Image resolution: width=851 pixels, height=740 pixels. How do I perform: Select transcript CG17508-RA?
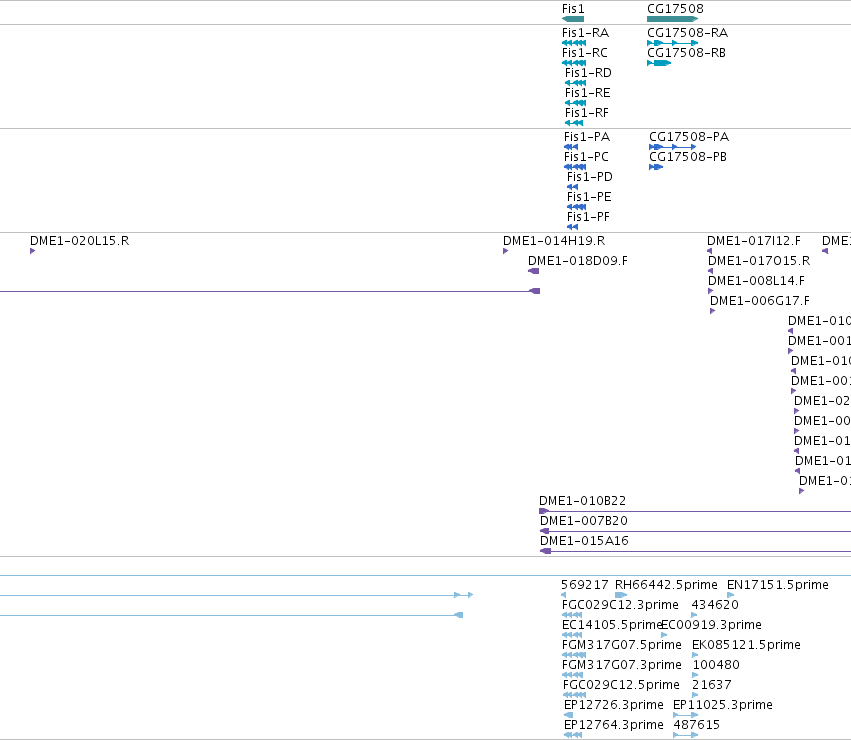click(x=687, y=33)
